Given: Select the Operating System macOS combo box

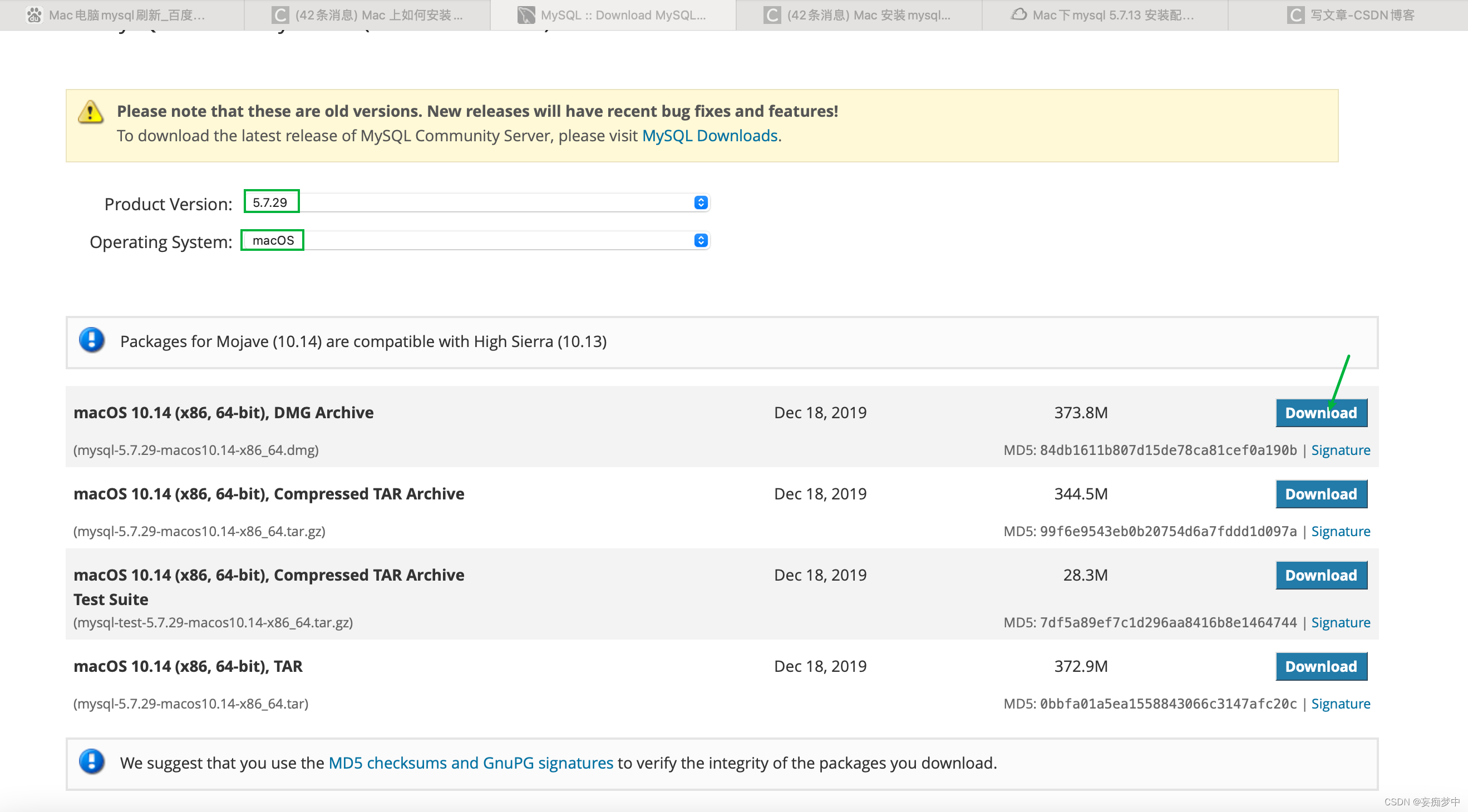Looking at the screenshot, I should 476,240.
